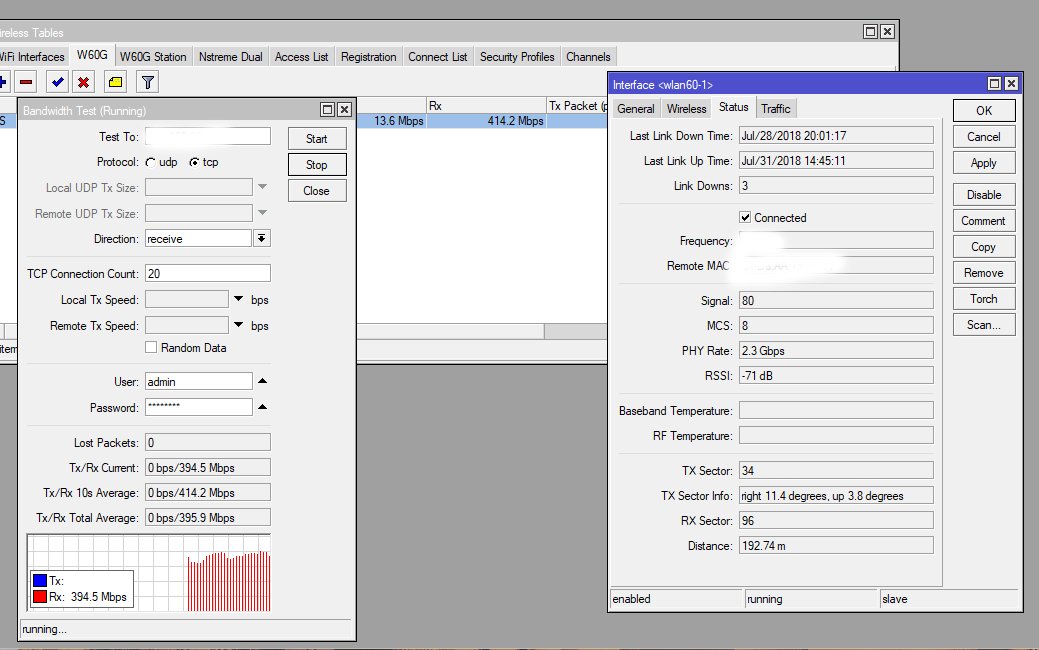Click the blue checkmark enable icon
The image size is (1039, 650).
click(x=58, y=82)
